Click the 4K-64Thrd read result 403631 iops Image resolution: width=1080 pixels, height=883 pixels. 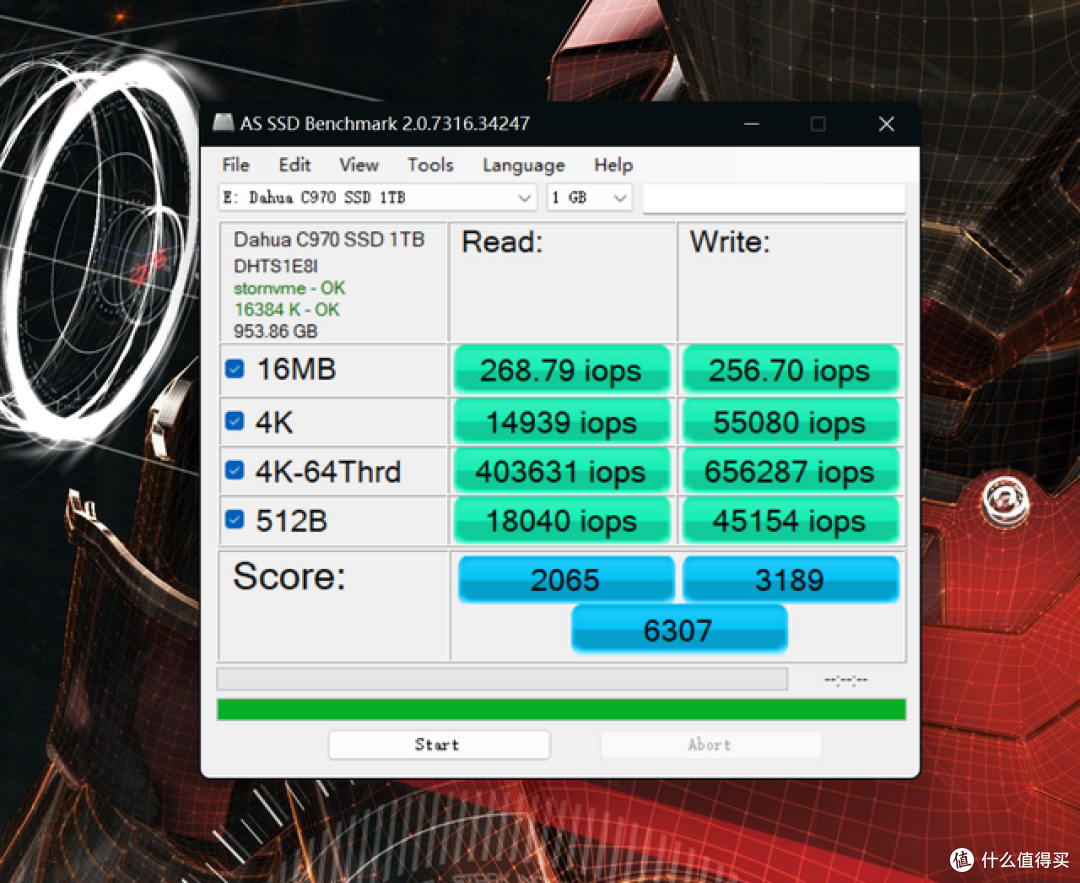[561, 471]
